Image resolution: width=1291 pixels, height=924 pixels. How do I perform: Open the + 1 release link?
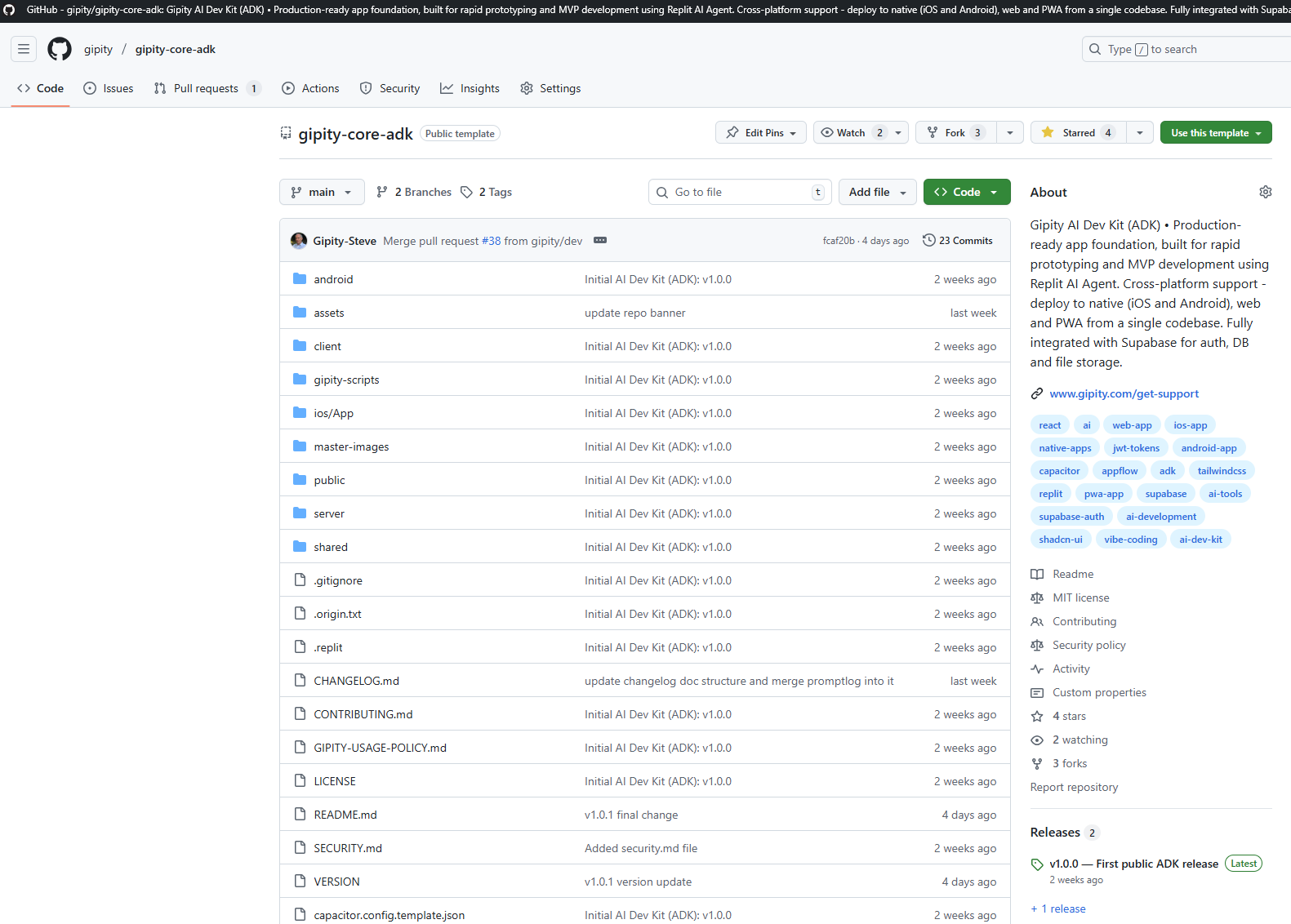click(x=1058, y=908)
